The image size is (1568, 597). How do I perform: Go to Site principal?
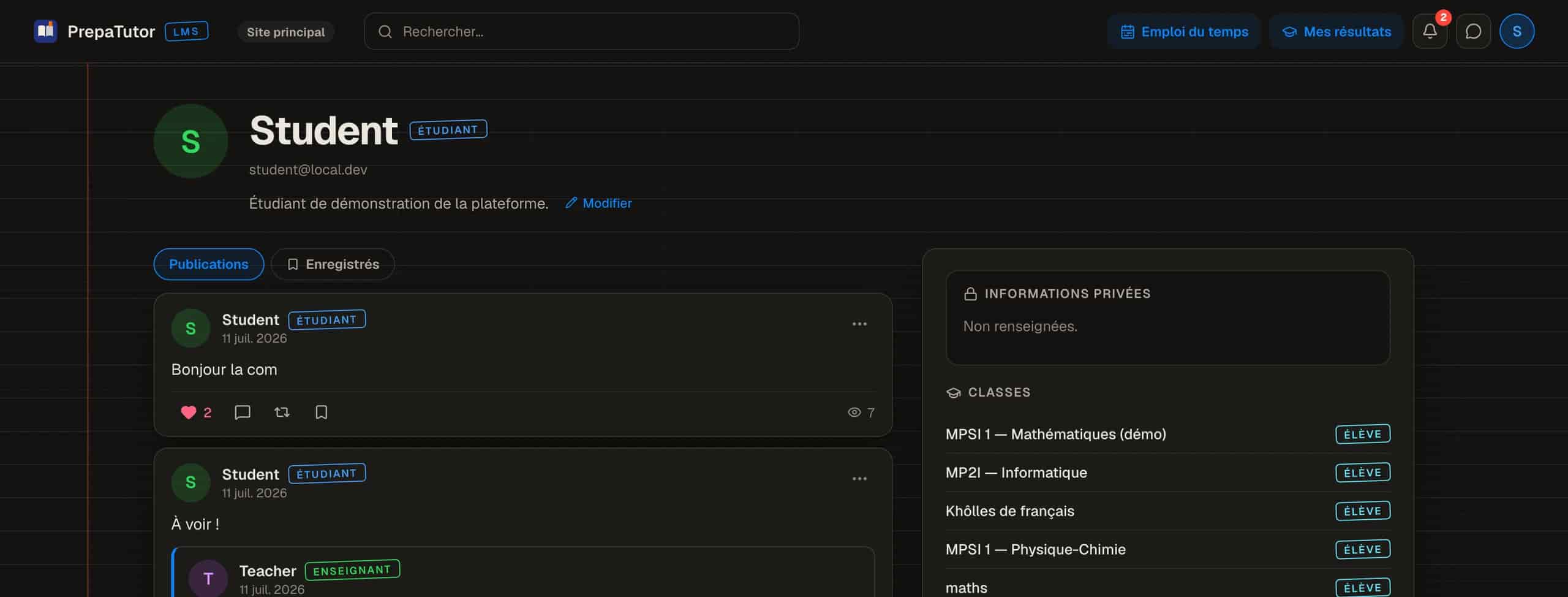point(285,32)
